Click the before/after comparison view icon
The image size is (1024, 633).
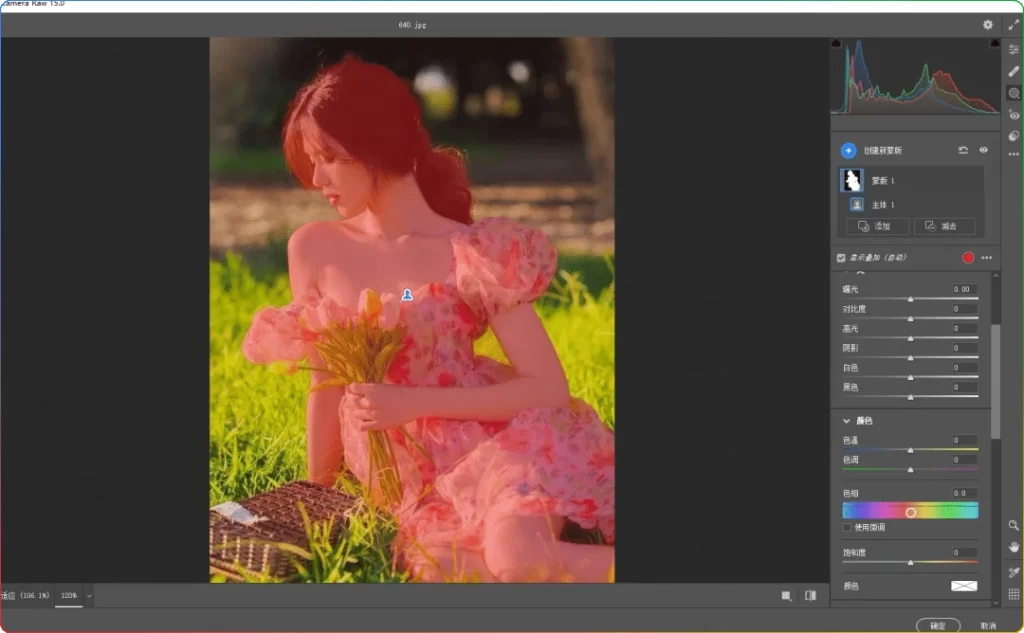click(810, 595)
